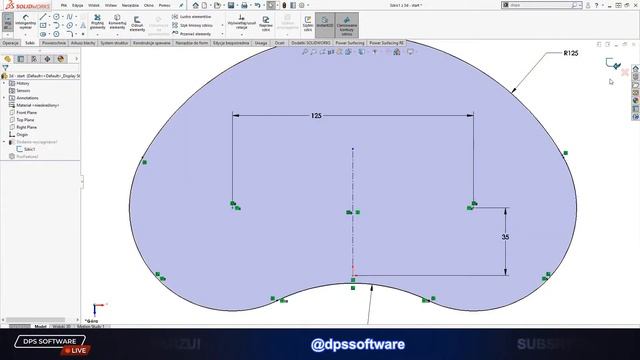Collapse the extrude feature node above Szkic1
This screenshot has height=360, width=640.
click(4, 142)
